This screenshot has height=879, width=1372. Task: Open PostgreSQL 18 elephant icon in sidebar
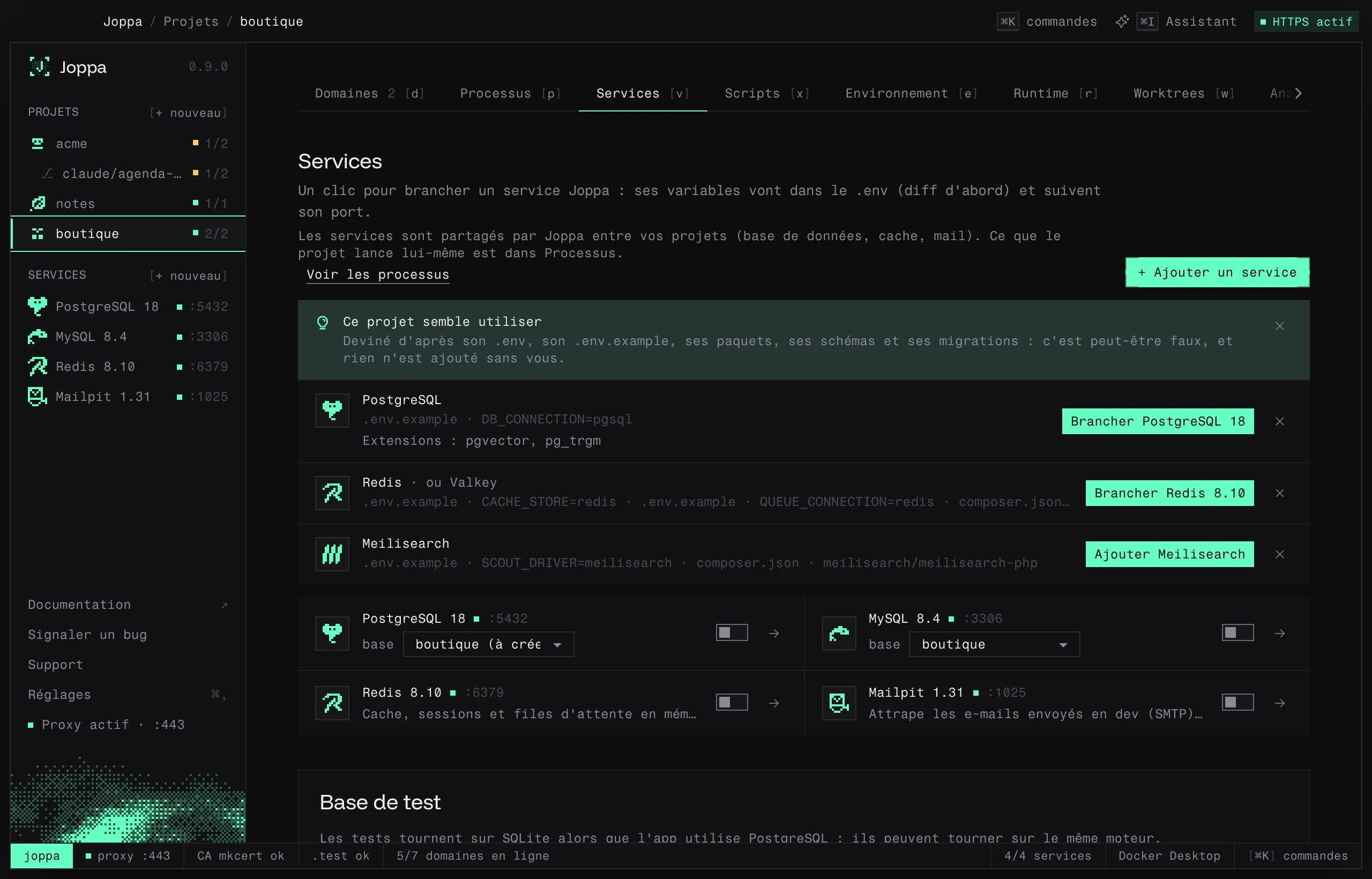click(38, 307)
